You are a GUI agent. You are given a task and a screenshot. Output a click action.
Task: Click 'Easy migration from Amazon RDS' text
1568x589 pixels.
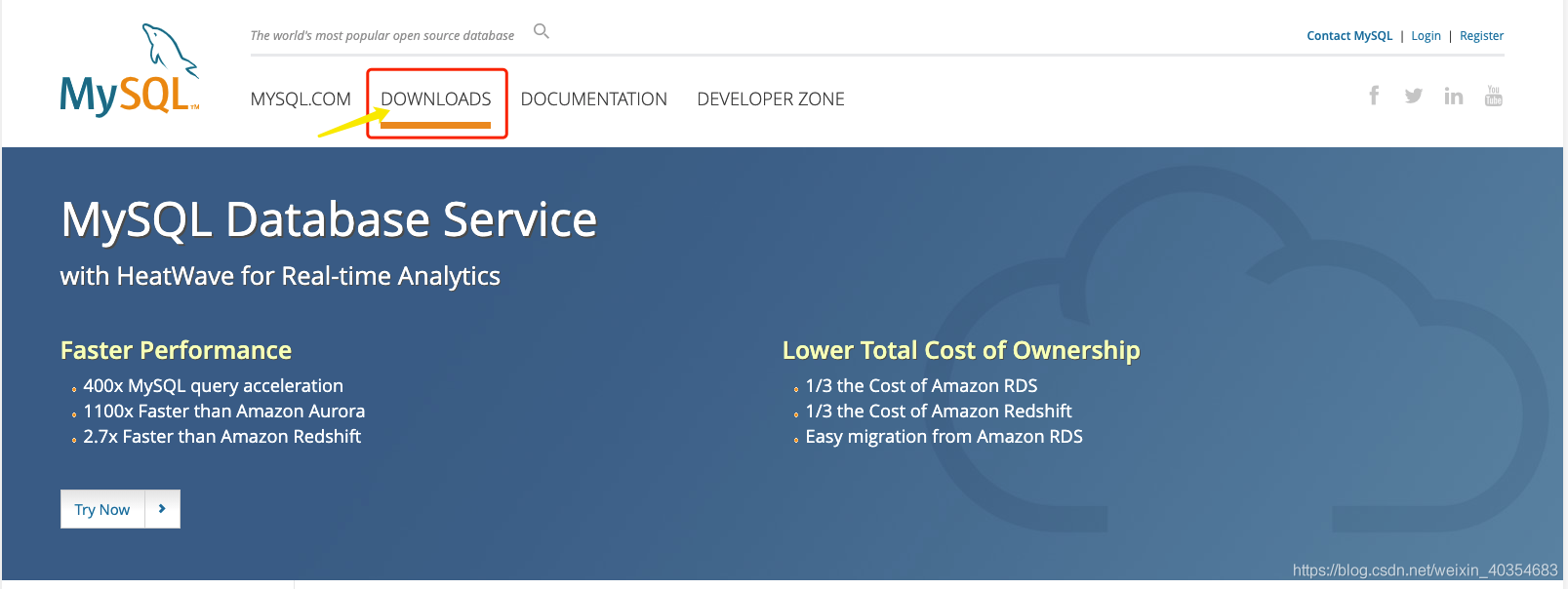[945, 437]
